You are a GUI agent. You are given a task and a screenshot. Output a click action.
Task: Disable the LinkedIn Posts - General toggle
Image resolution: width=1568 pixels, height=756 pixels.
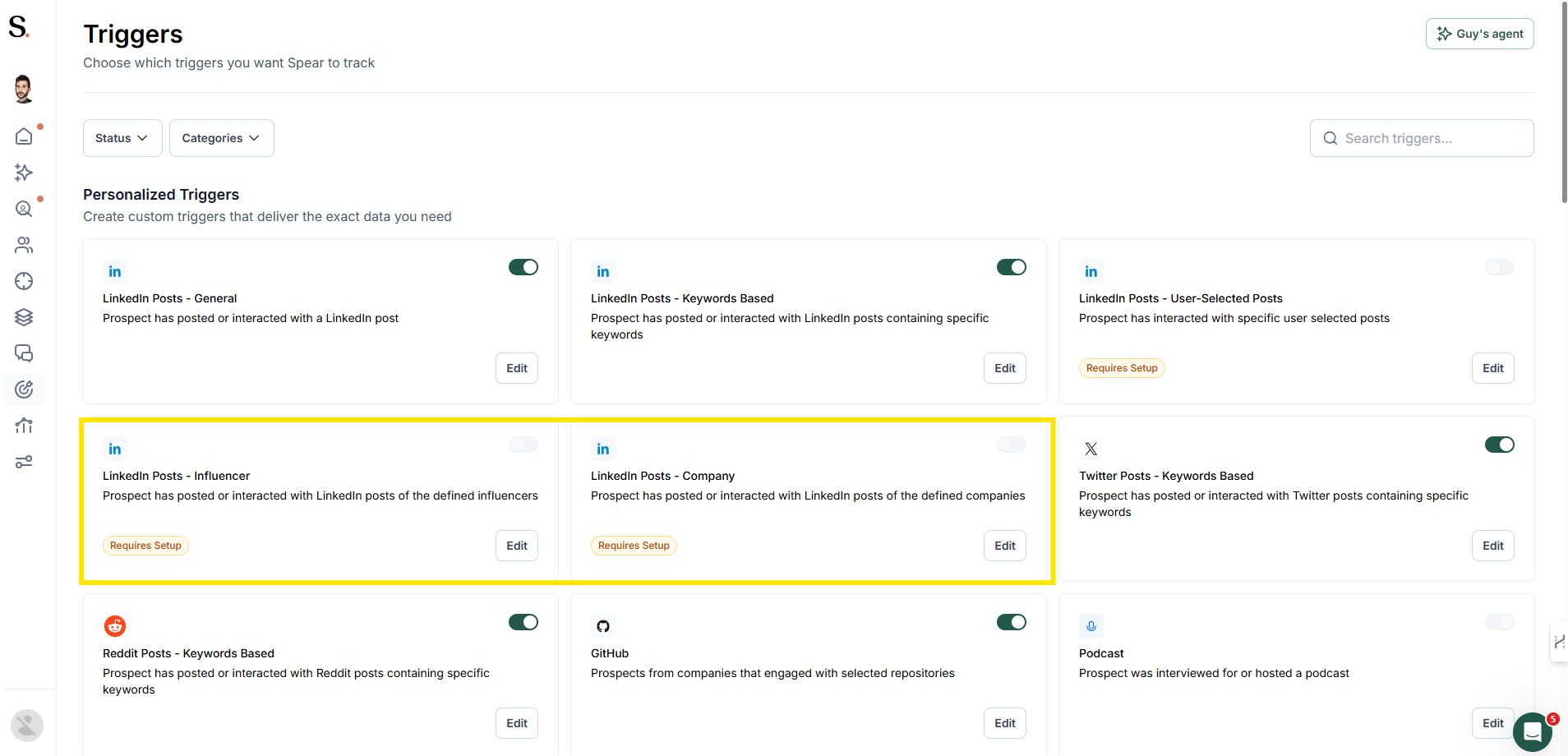[523, 267]
